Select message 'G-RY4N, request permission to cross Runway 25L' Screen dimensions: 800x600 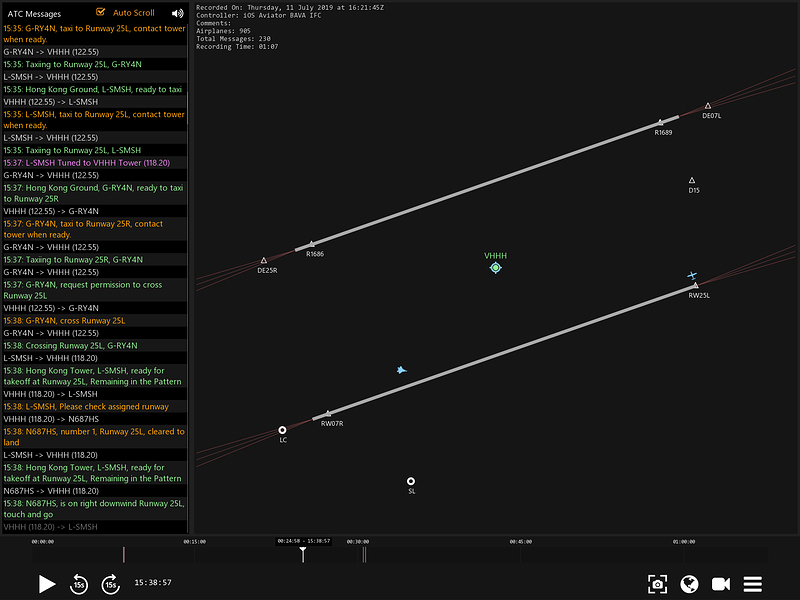(x=94, y=290)
